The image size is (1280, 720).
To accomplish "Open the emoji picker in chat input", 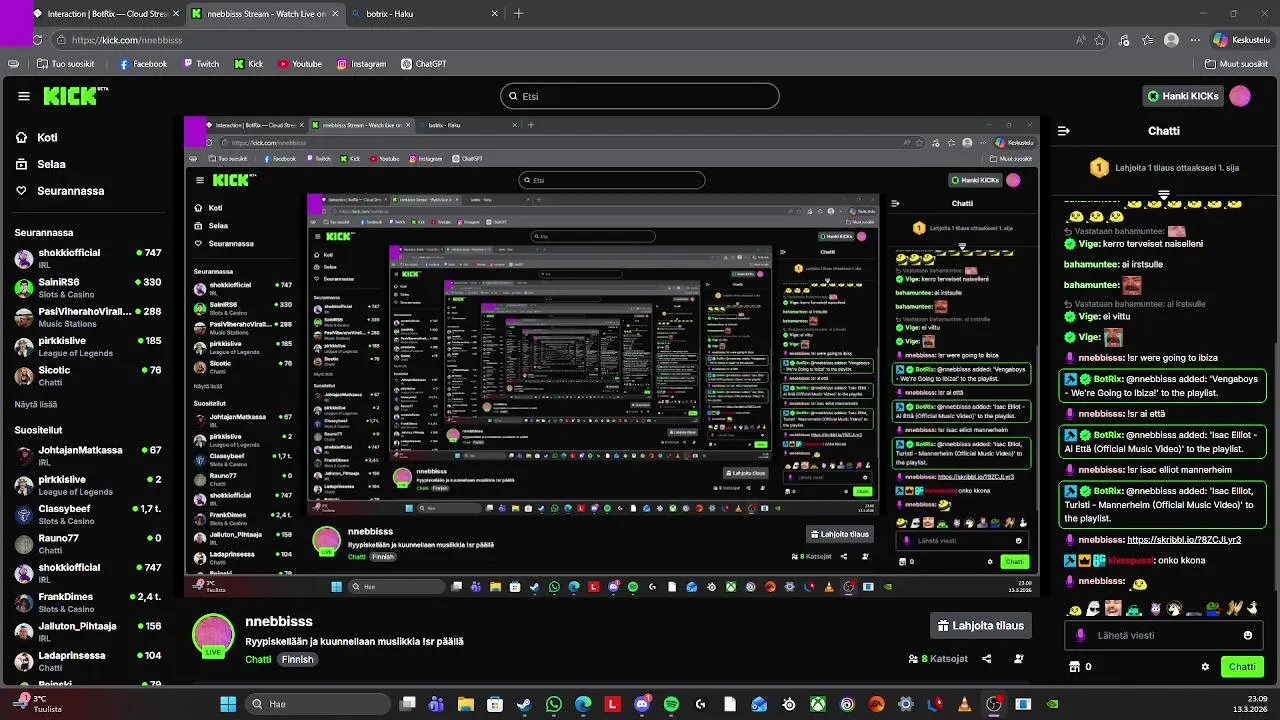I will (1248, 635).
